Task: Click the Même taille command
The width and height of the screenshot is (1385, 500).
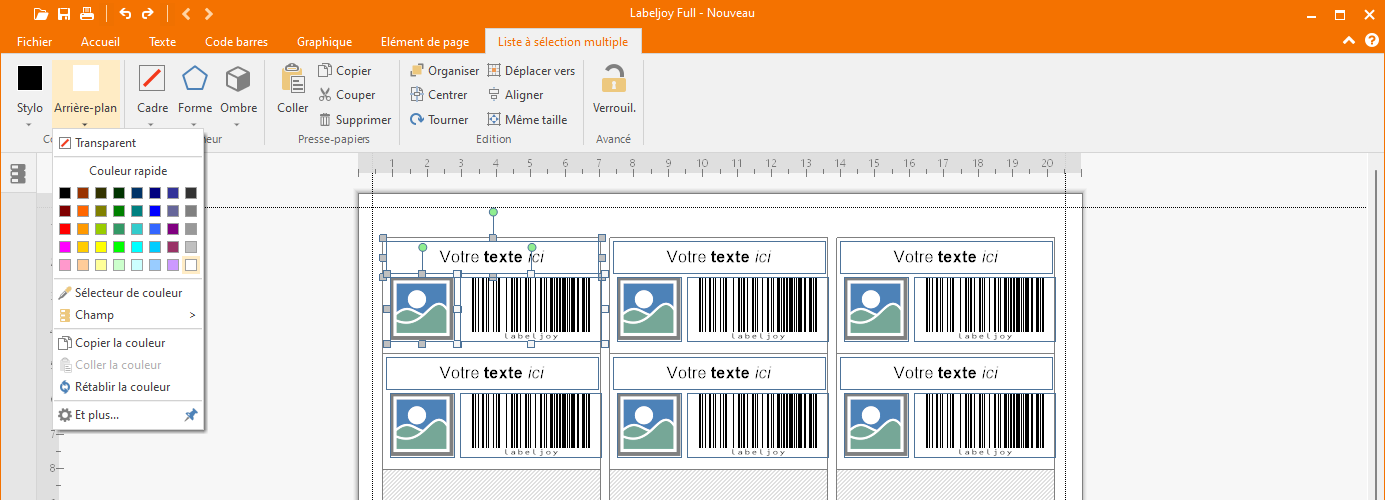Action: (x=527, y=120)
